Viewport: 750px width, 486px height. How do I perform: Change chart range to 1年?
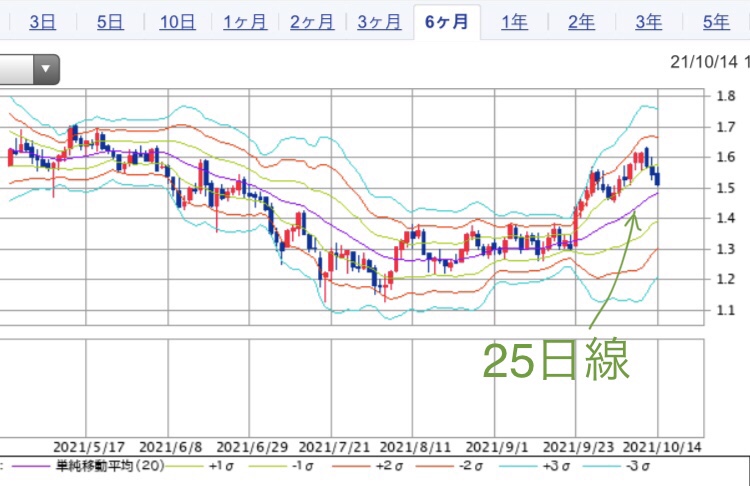(x=514, y=22)
